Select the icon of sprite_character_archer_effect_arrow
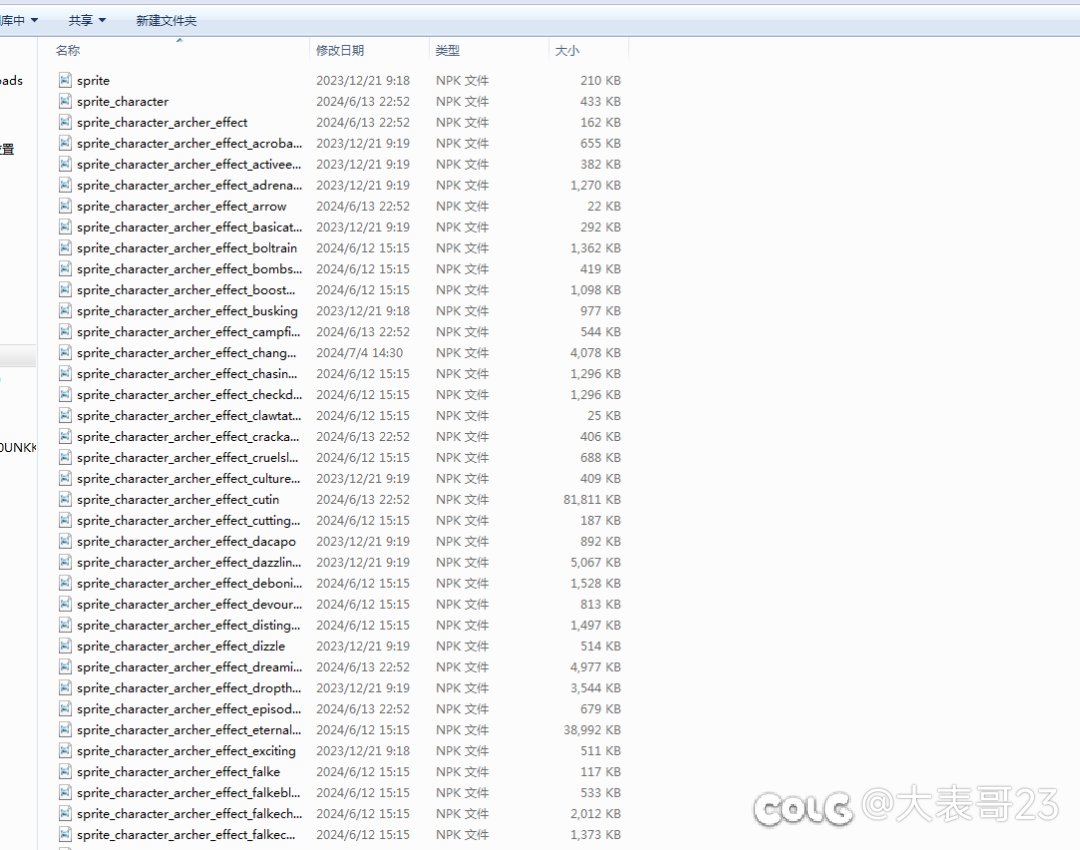Image resolution: width=1080 pixels, height=850 pixels. (65, 206)
